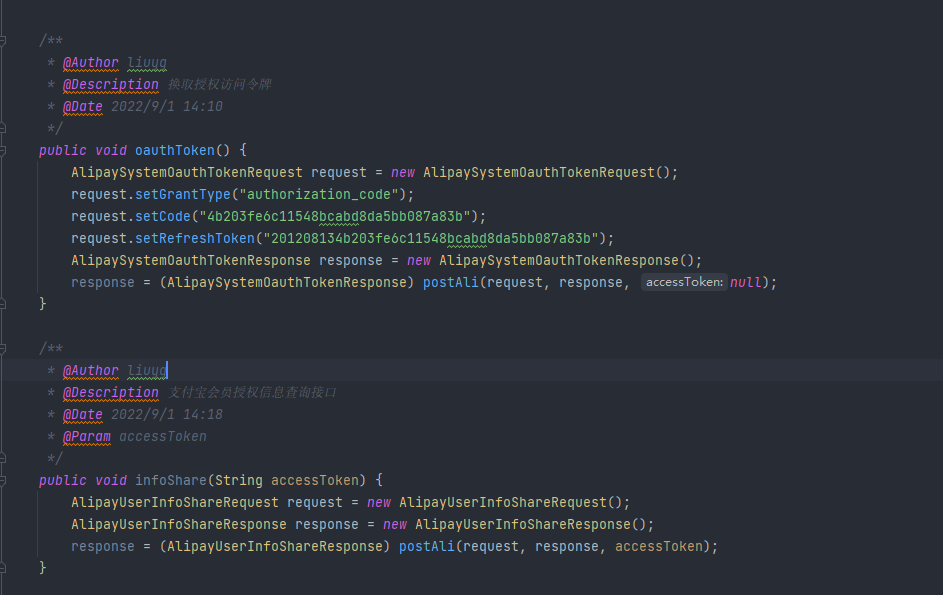Click the date 2022/9/1 14:18
The height and width of the screenshot is (595, 943).
(167, 415)
